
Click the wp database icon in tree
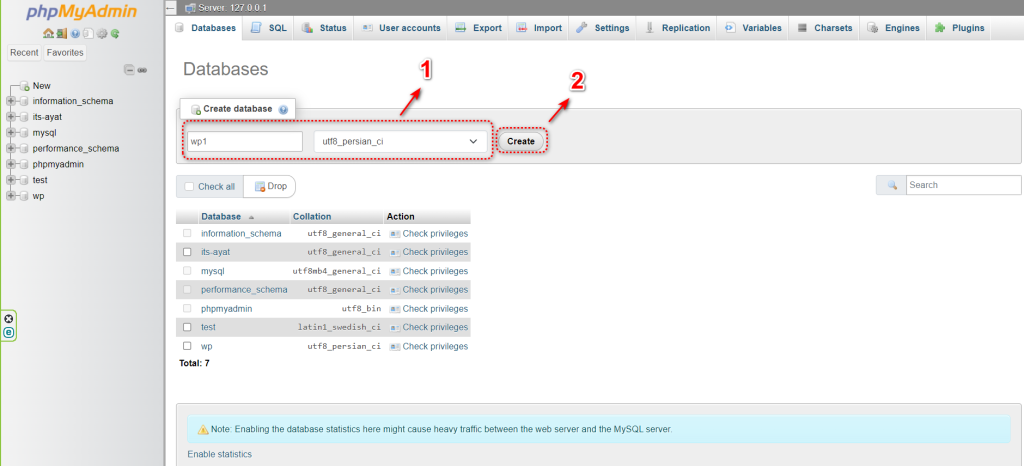pyautogui.click(x=24, y=196)
